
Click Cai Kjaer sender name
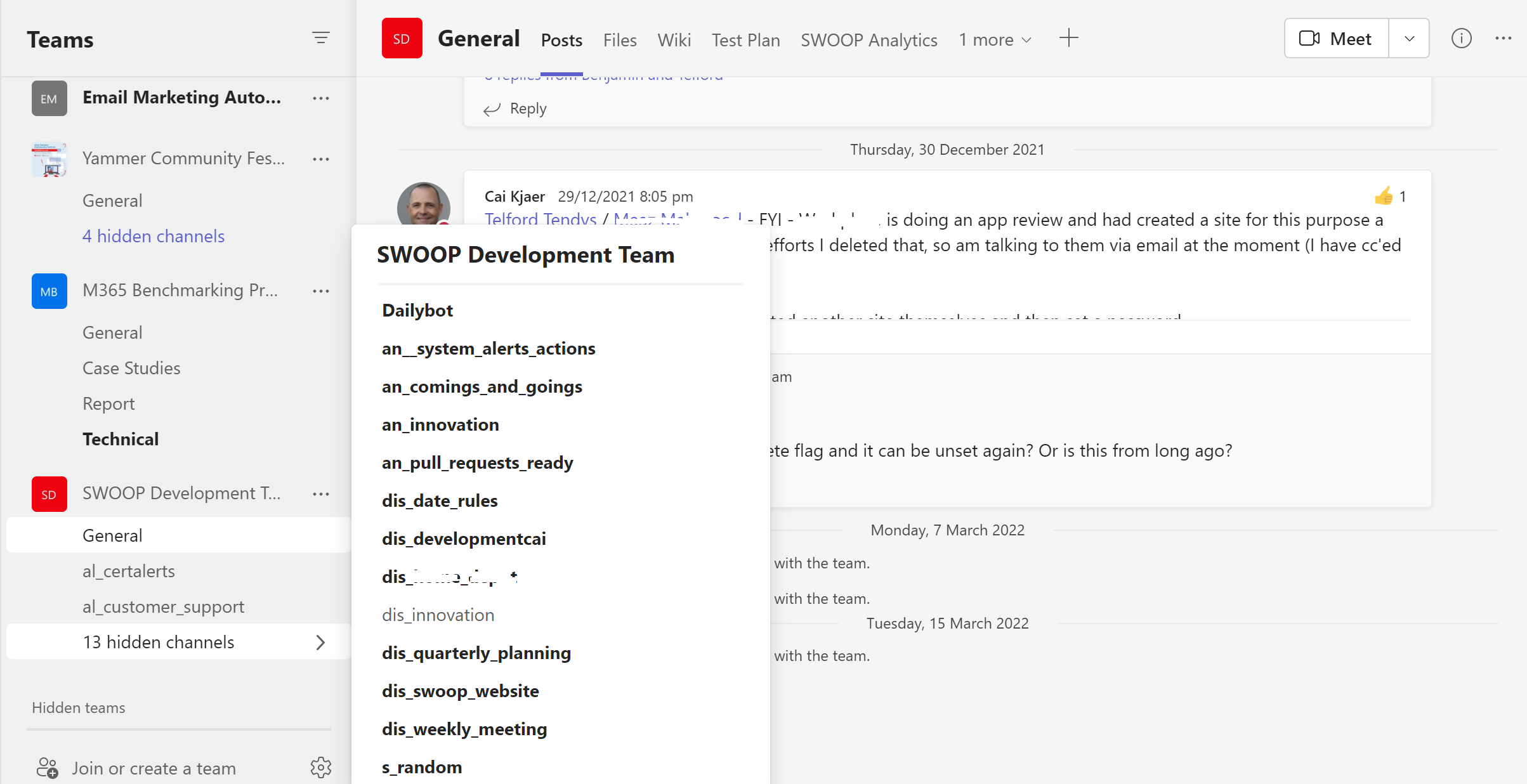pyautogui.click(x=514, y=196)
